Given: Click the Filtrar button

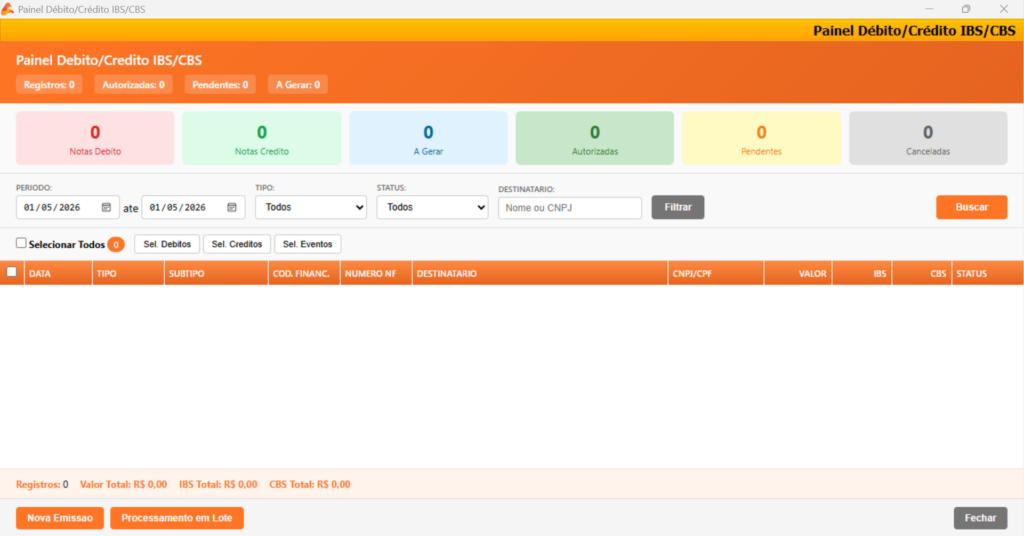Looking at the screenshot, I should coord(678,208).
